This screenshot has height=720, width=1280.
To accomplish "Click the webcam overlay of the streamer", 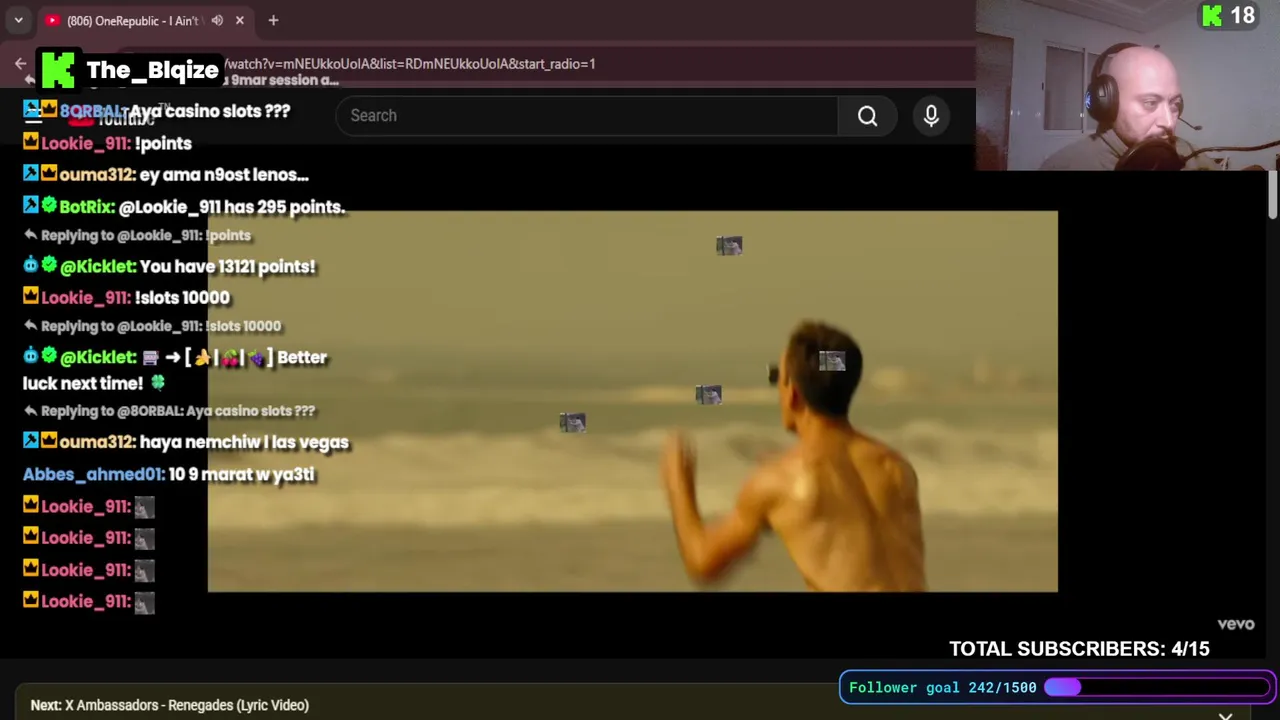I will pos(1128,85).
